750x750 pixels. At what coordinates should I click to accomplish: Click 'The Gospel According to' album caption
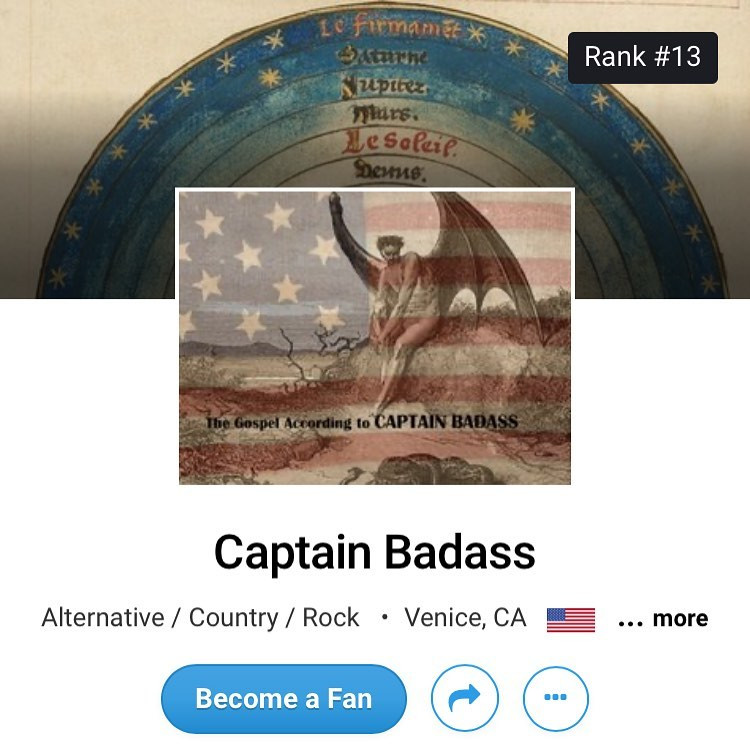(x=288, y=423)
